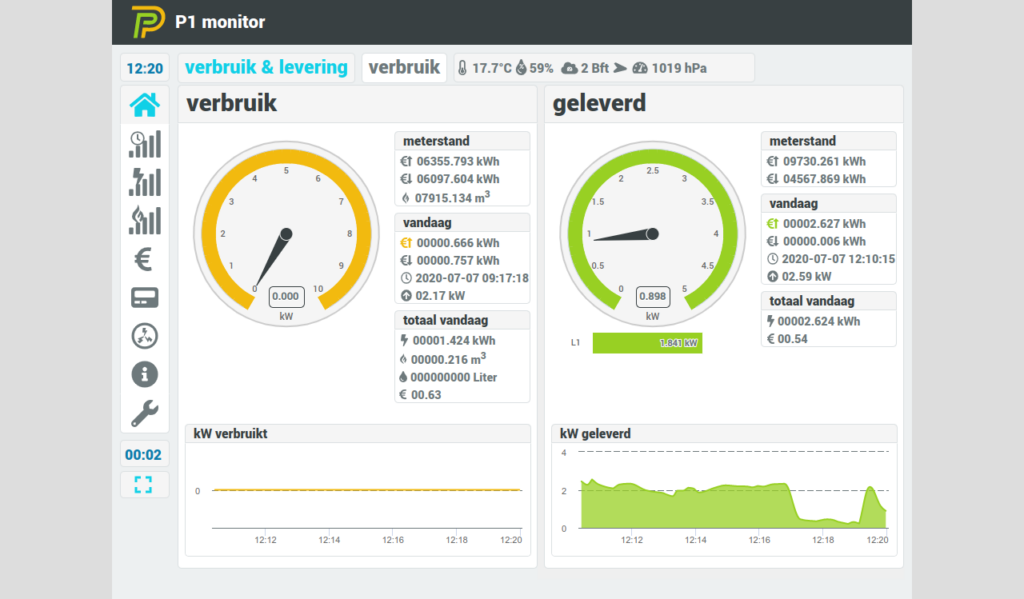Open the meter display sidebar icon

tap(144, 298)
